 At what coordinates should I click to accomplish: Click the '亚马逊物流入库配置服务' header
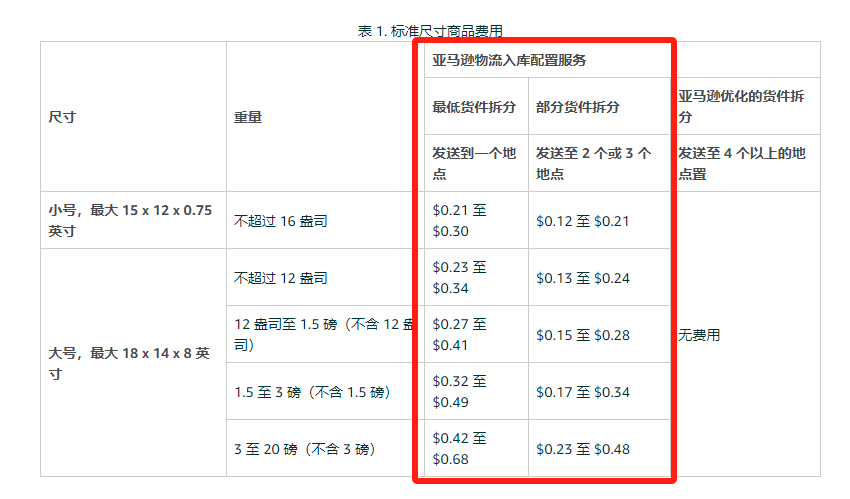[548, 60]
